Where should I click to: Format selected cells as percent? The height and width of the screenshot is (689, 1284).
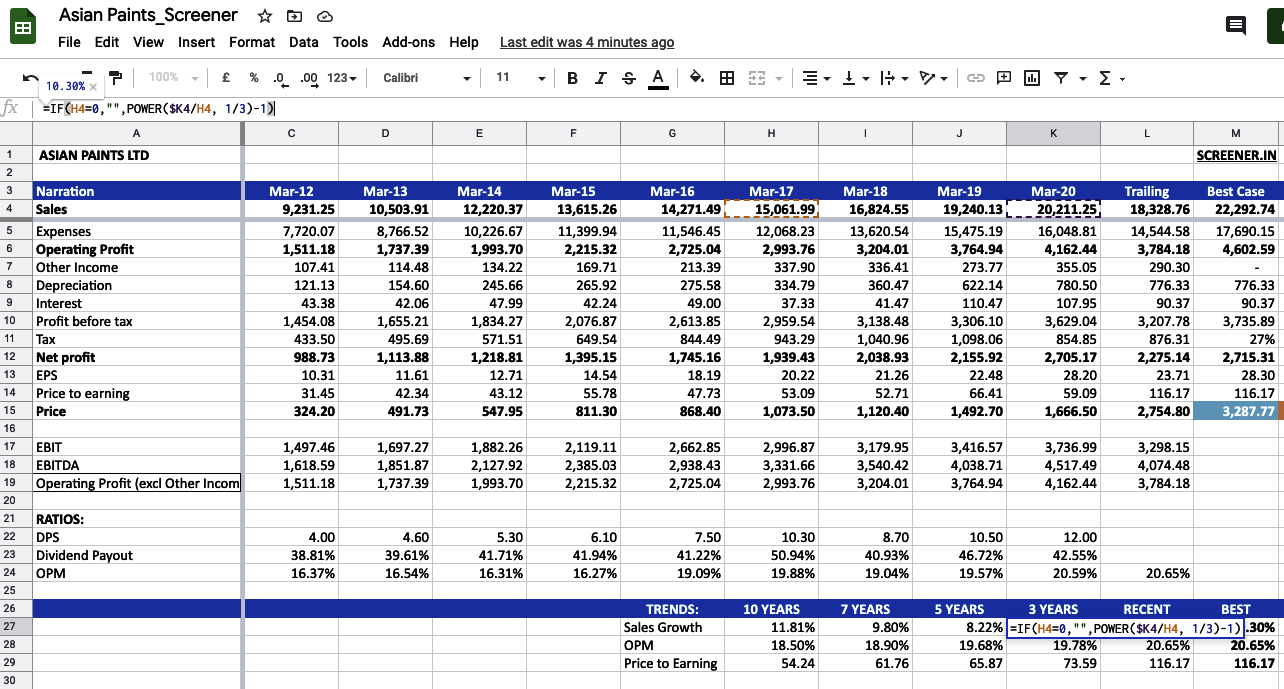pyautogui.click(x=252, y=77)
